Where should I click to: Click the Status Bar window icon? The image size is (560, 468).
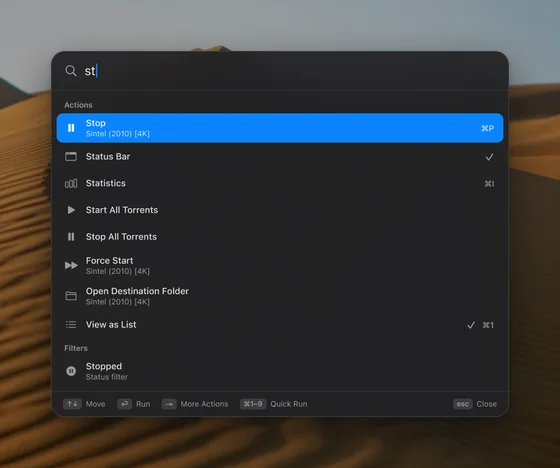point(71,156)
